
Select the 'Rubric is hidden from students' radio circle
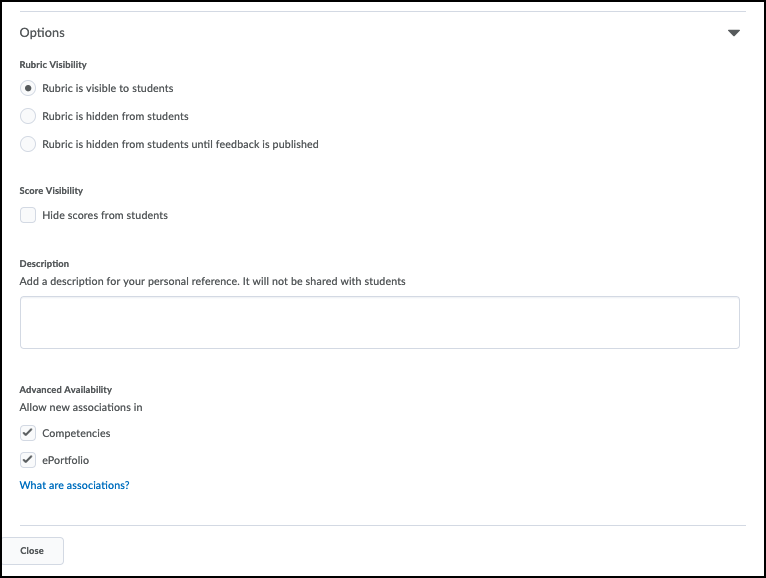(28, 116)
